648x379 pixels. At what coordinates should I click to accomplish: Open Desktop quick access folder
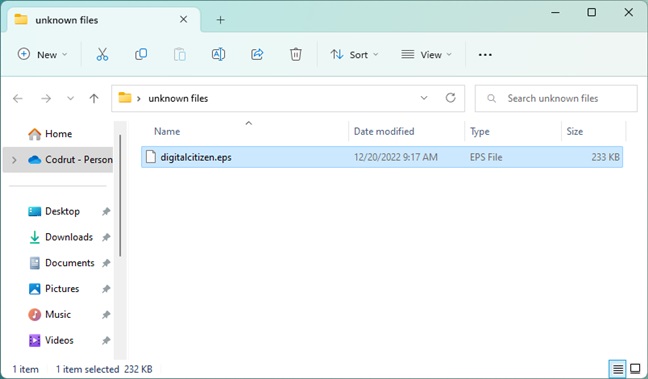tap(54, 211)
